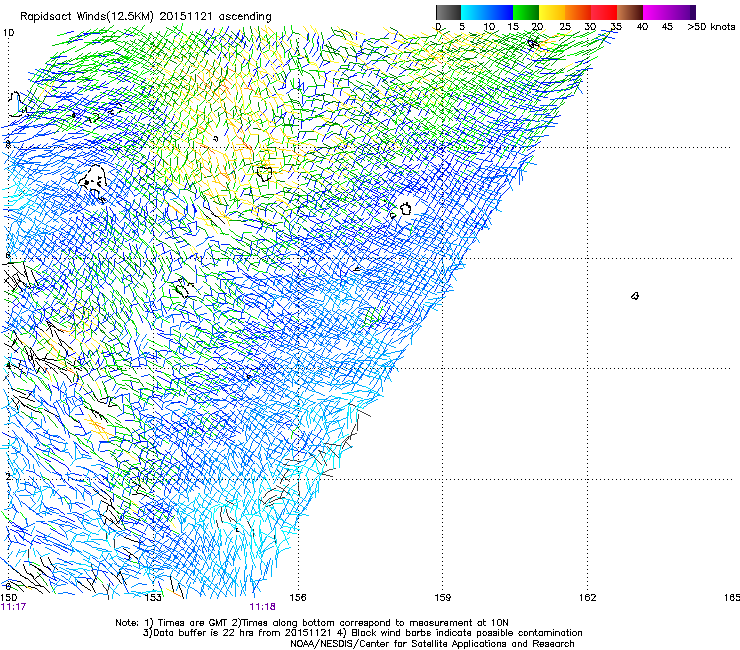
Task: Click the Rapidscat Winds chart title
Action: [146, 17]
